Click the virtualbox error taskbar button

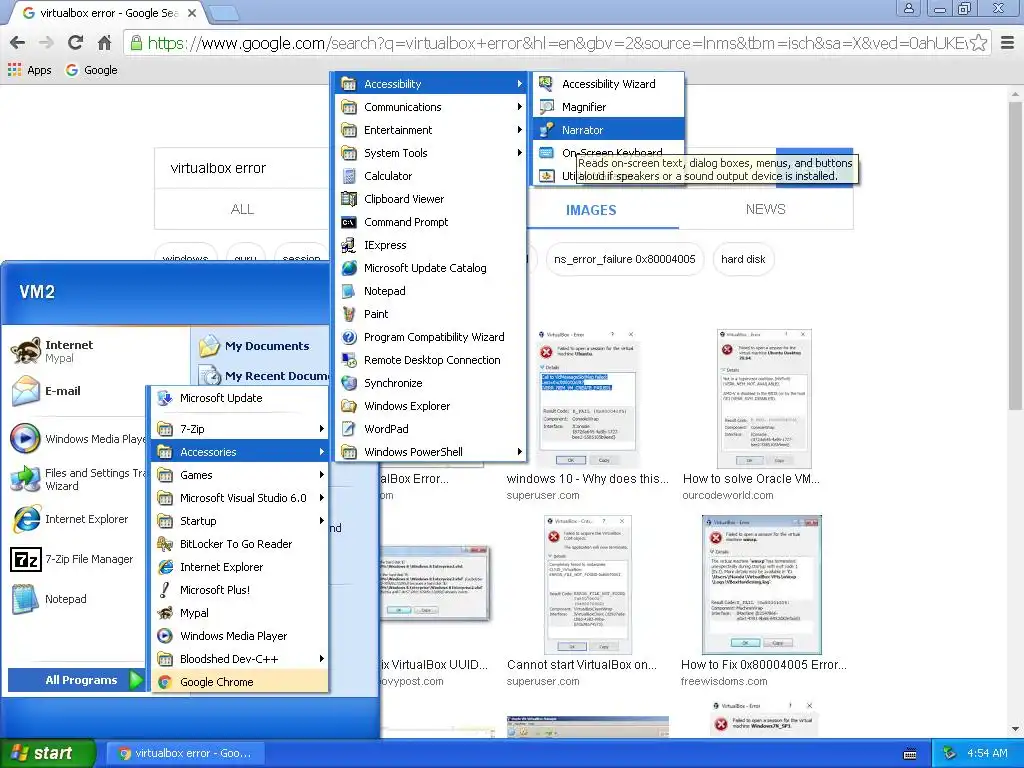coord(187,754)
